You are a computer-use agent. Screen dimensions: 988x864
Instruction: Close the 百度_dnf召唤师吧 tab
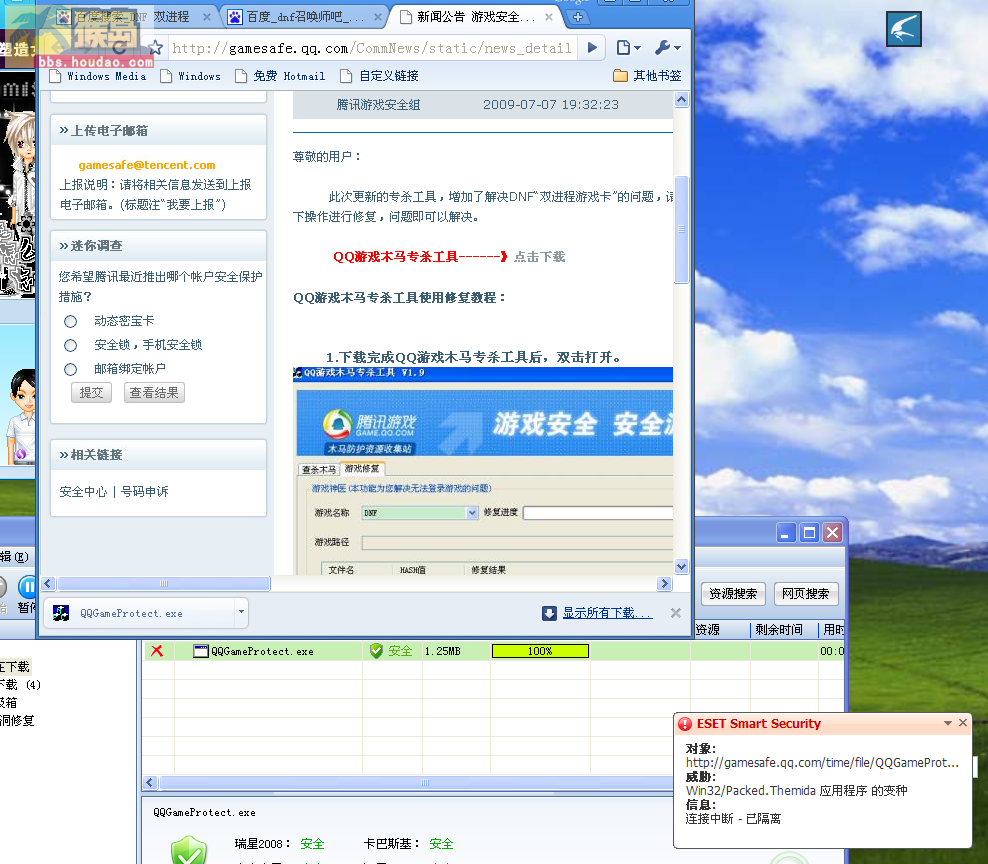pyautogui.click(x=377, y=17)
